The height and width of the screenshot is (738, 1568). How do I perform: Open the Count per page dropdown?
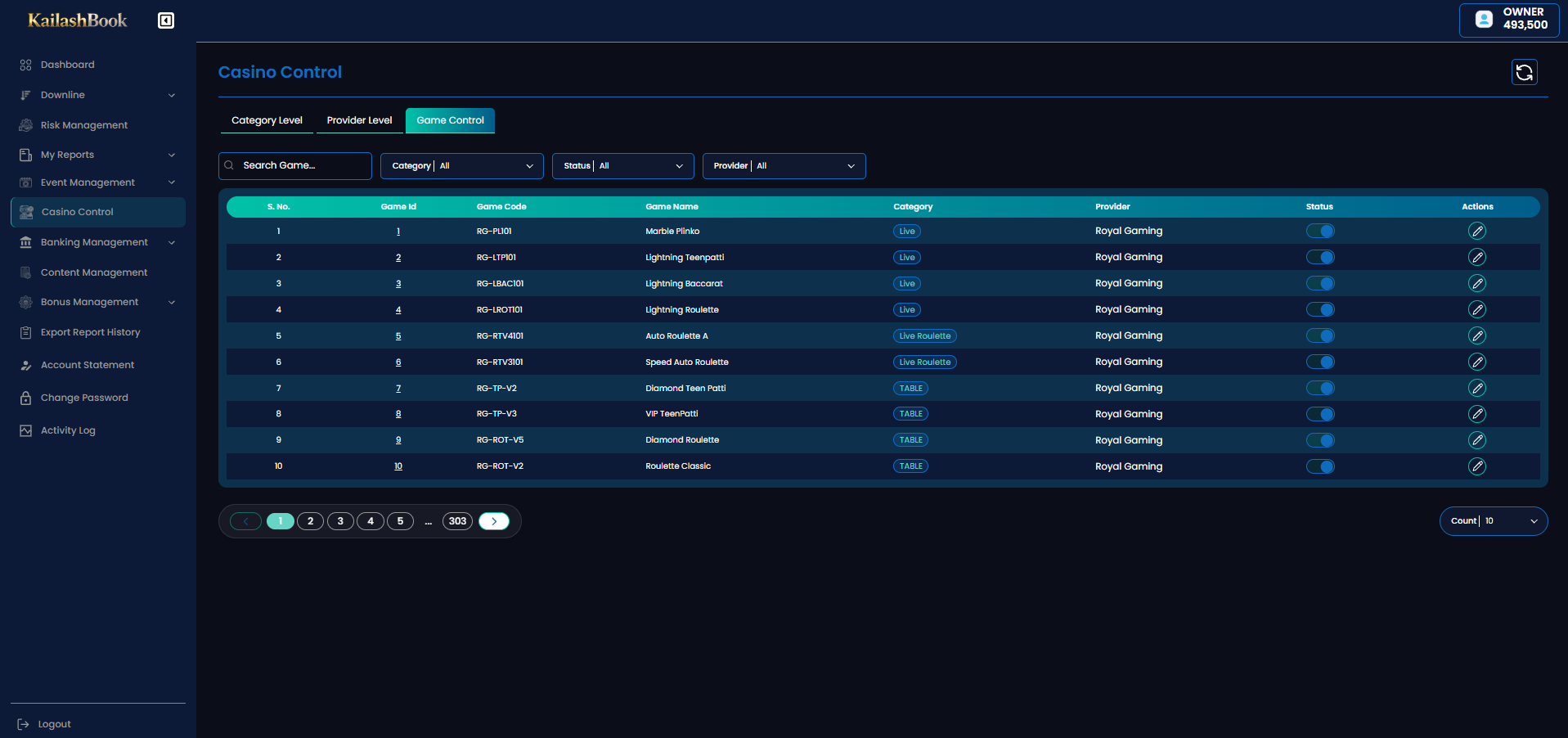point(1494,521)
